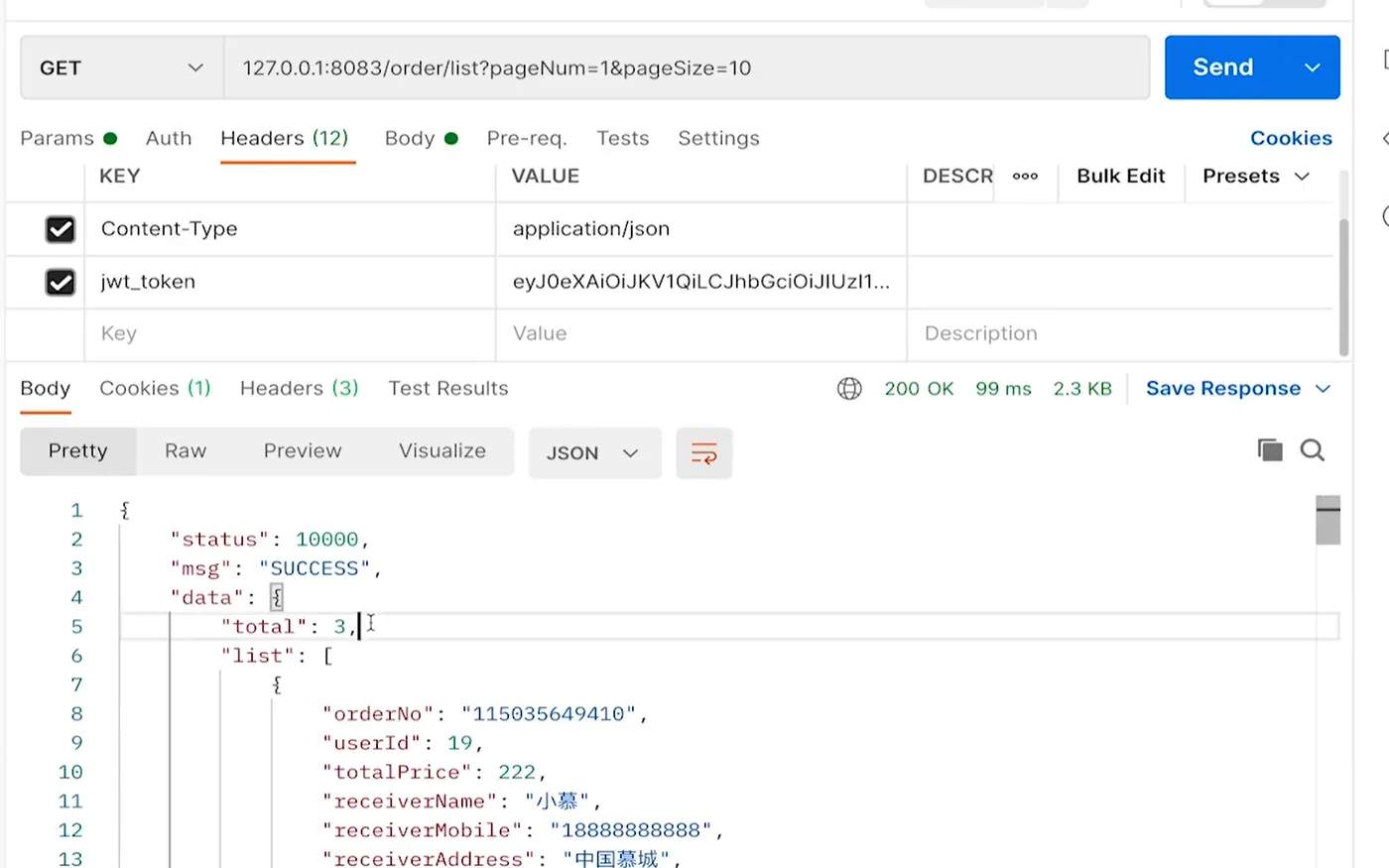Click the "totalPrice": 222 line

434,772
